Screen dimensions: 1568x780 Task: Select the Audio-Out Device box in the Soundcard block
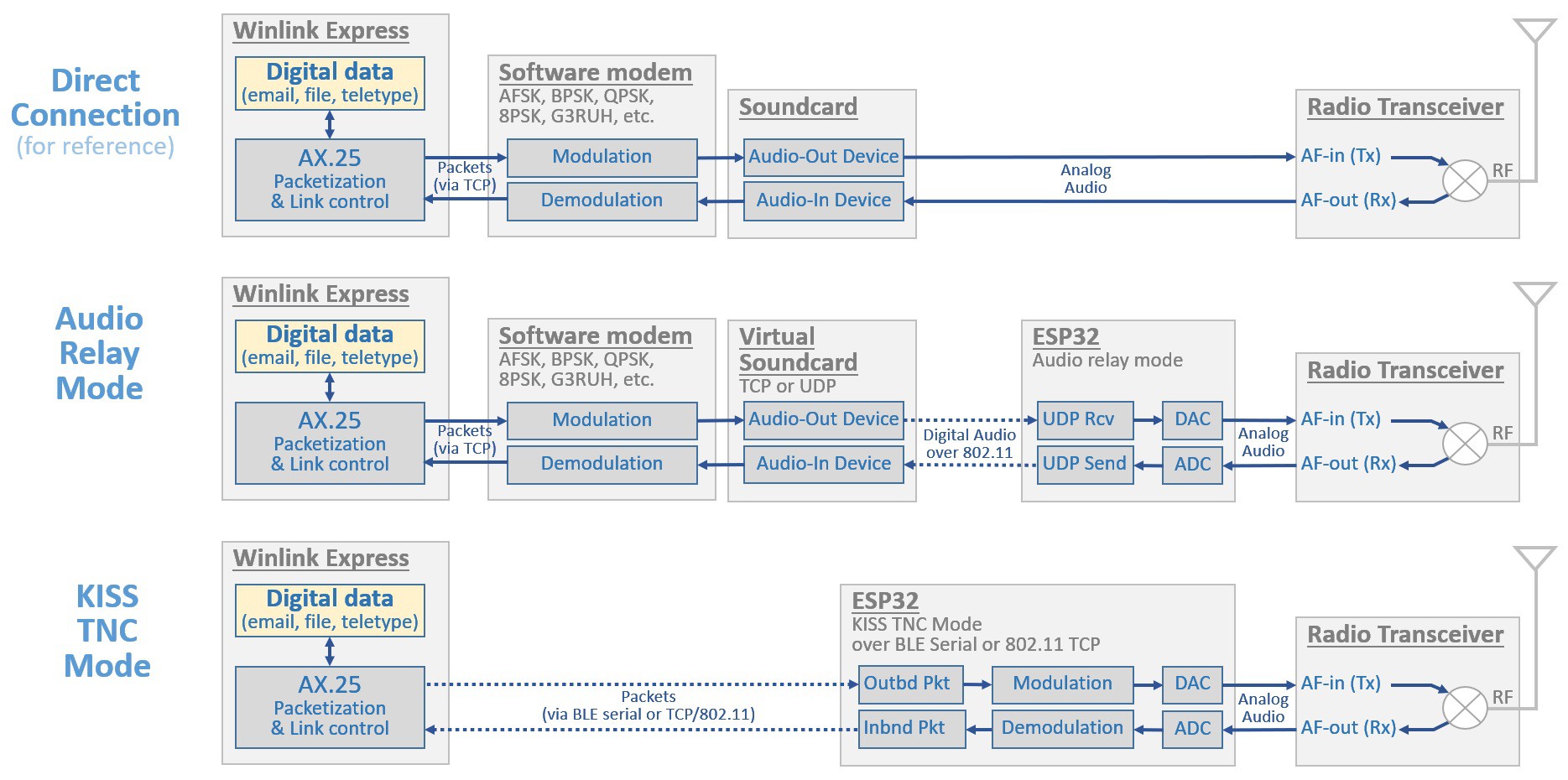(x=824, y=157)
